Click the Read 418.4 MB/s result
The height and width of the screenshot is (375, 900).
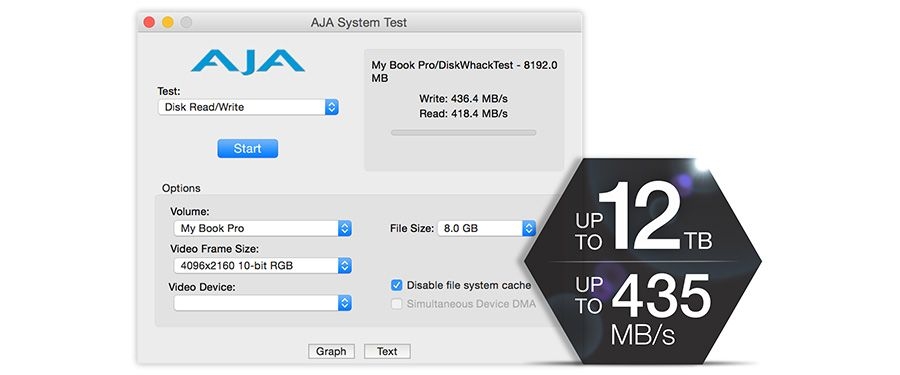tap(463, 114)
